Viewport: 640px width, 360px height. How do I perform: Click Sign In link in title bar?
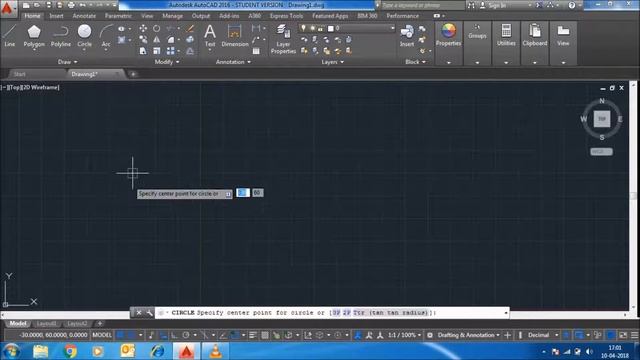[497, 5]
